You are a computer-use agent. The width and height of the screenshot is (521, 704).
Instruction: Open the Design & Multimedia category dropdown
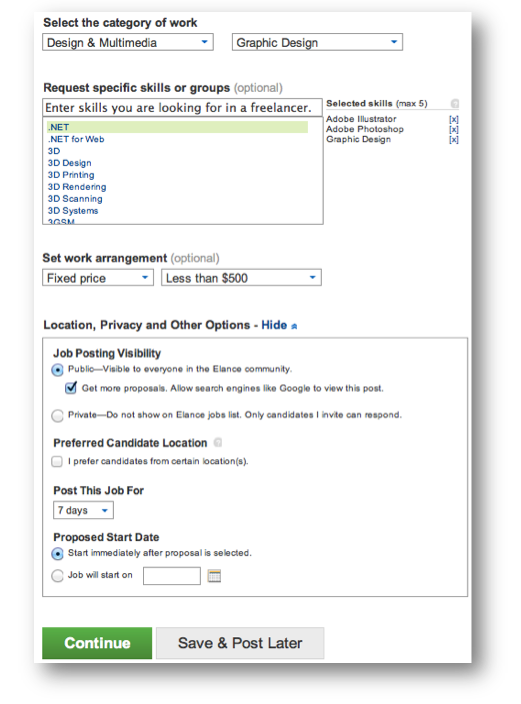point(128,42)
